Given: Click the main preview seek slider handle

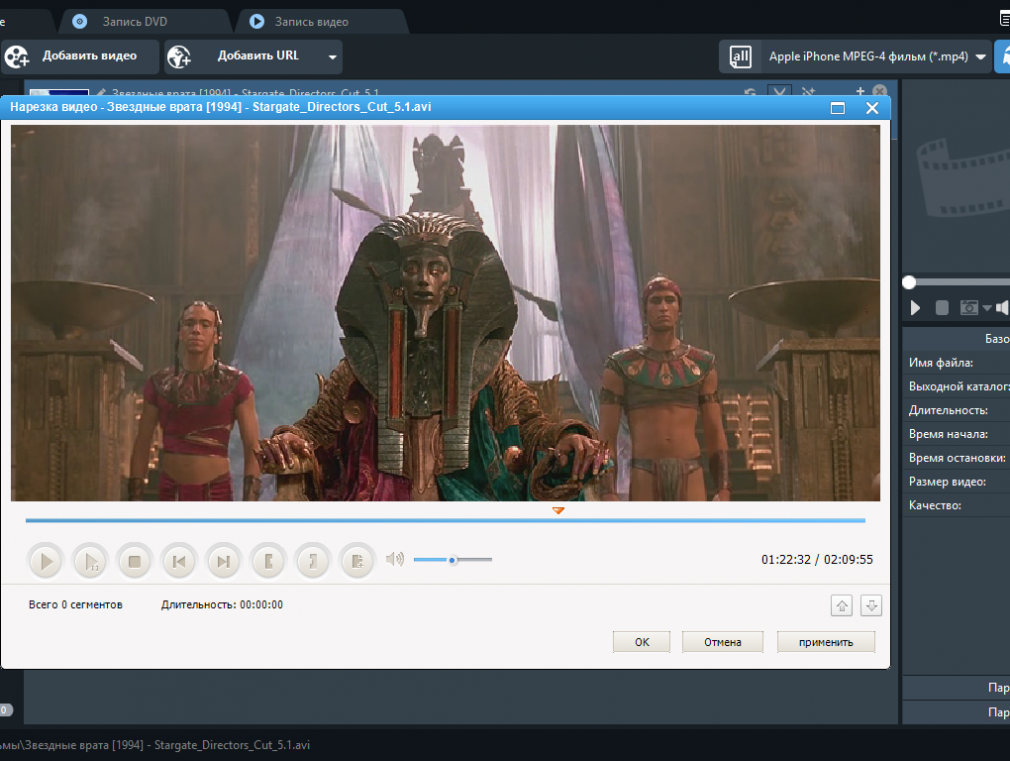Looking at the screenshot, I should click(909, 282).
